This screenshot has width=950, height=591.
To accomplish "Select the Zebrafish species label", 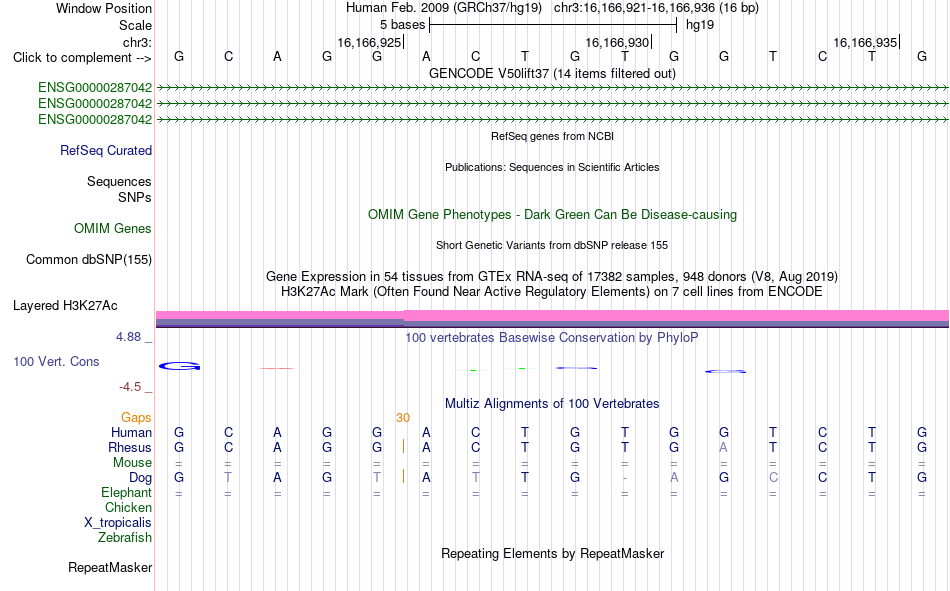I will [125, 538].
